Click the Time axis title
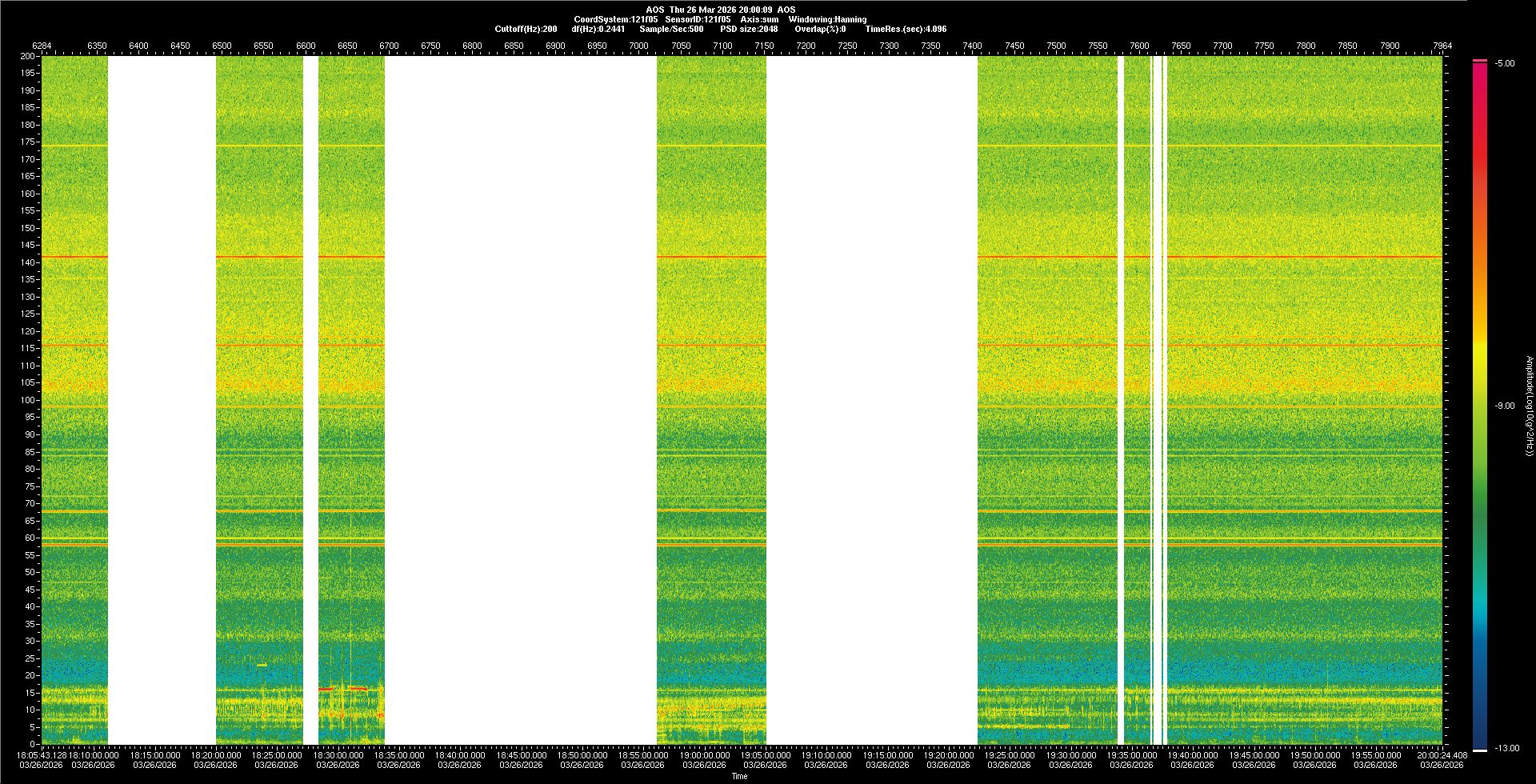 point(739,776)
